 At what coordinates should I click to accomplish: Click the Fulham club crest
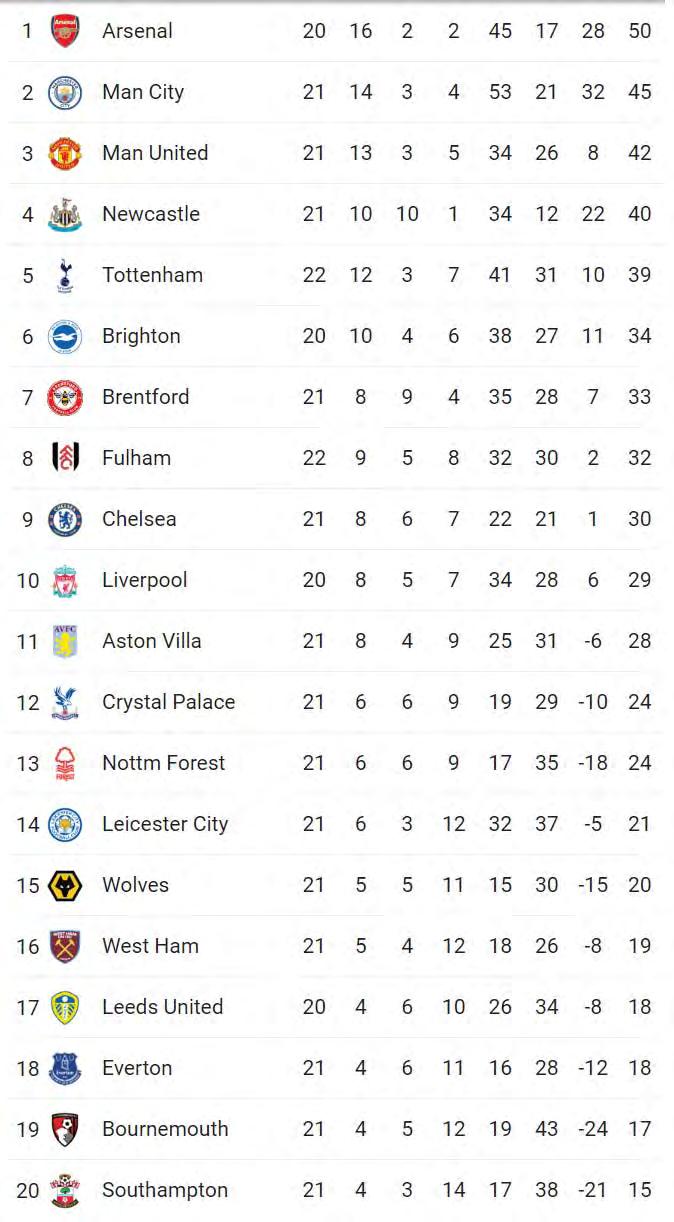(x=65, y=458)
